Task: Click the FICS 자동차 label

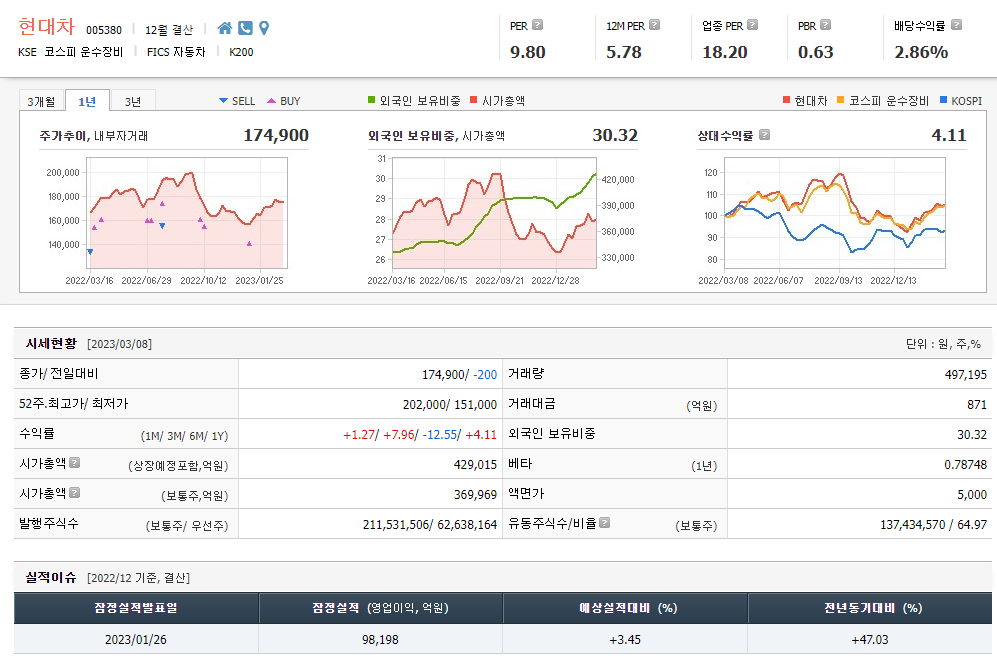Action: pyautogui.click(x=176, y=52)
